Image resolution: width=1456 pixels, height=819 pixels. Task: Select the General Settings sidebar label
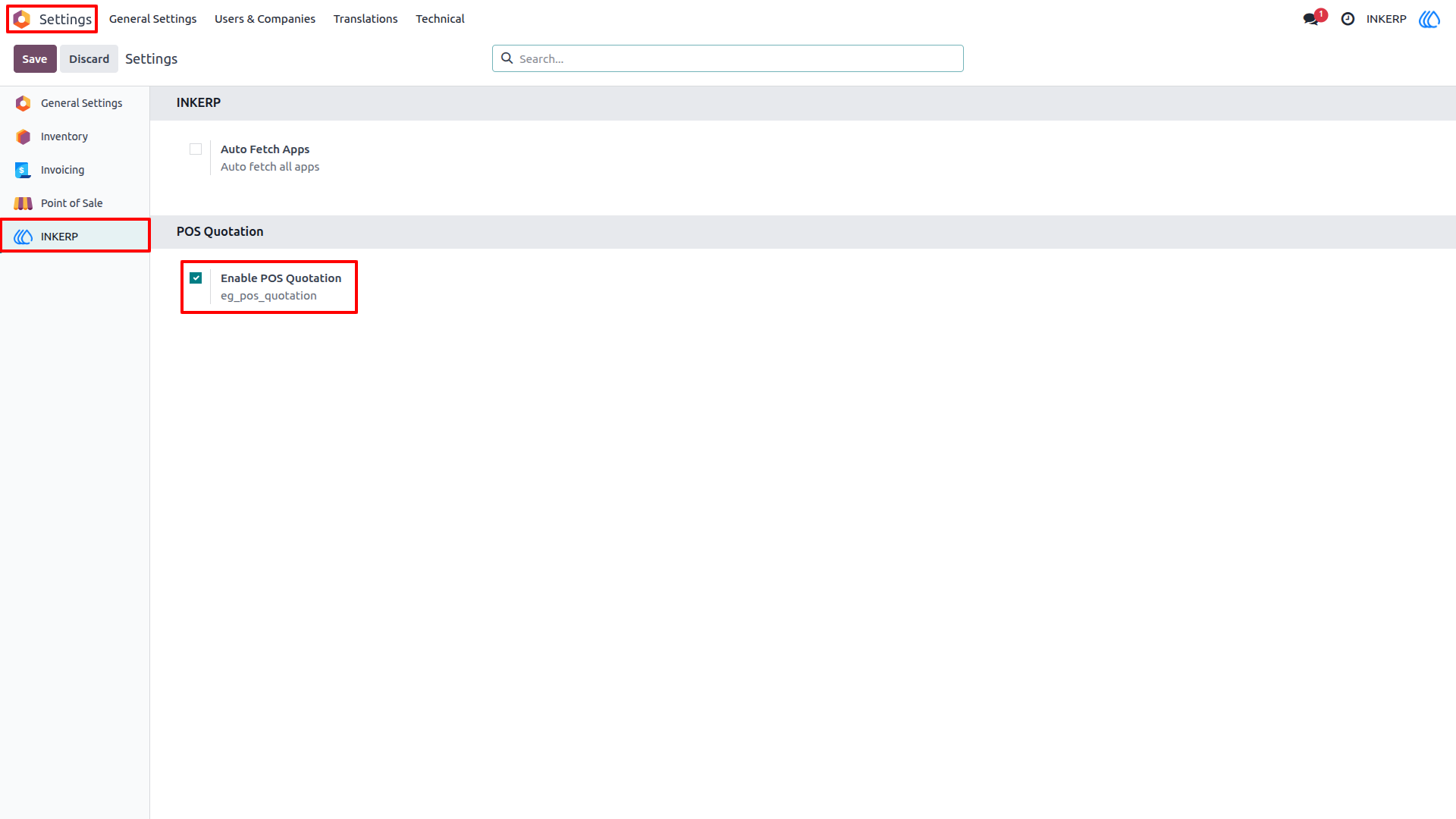pyautogui.click(x=81, y=103)
